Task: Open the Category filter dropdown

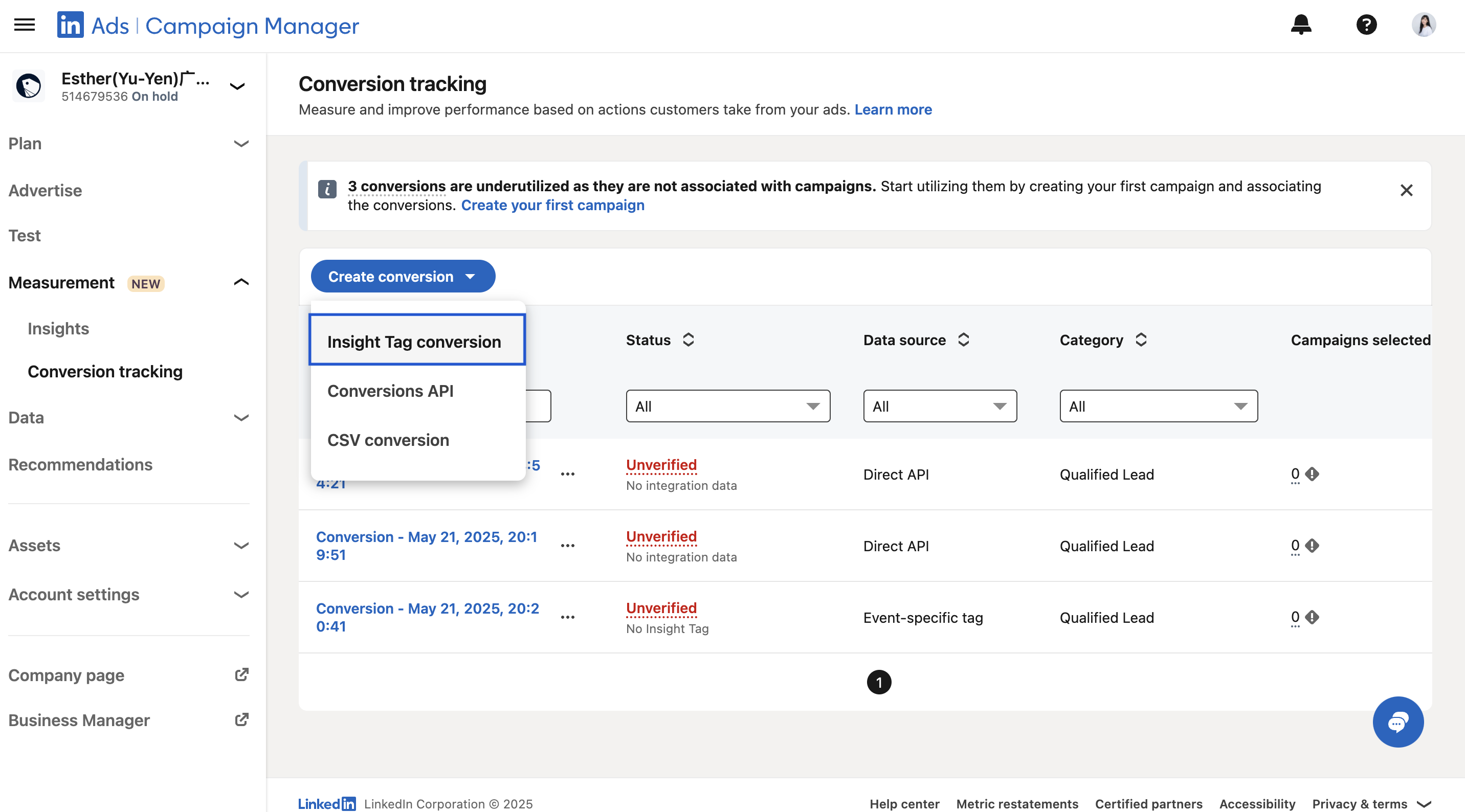Action: click(x=1158, y=406)
